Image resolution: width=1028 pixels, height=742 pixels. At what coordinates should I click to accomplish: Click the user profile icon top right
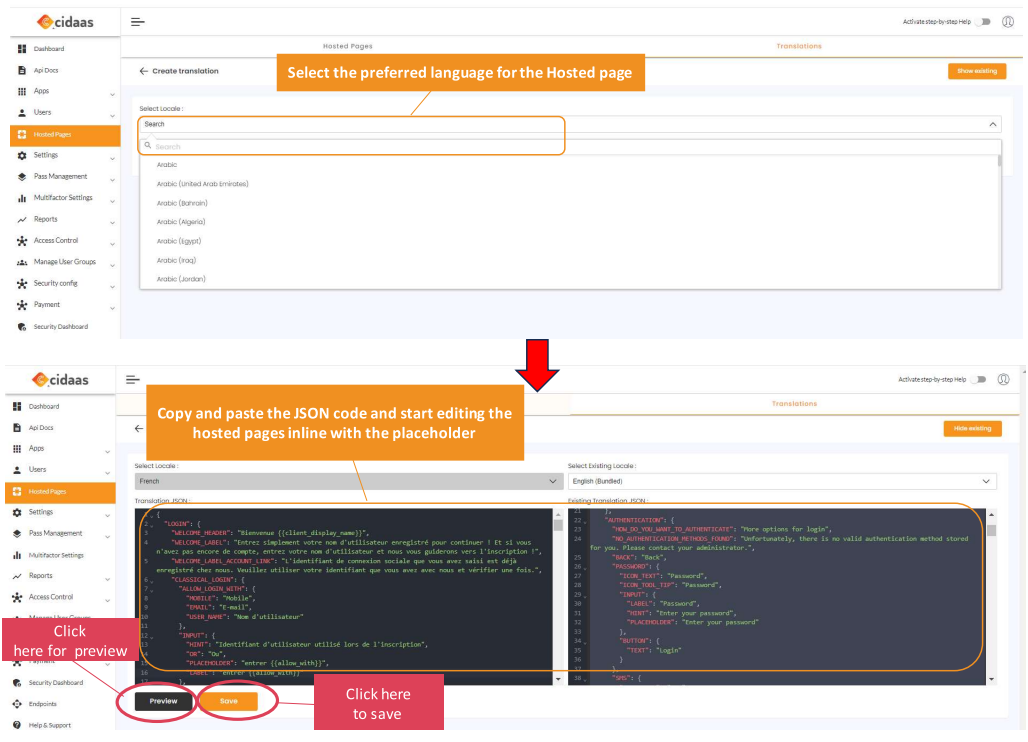[x=1008, y=21]
